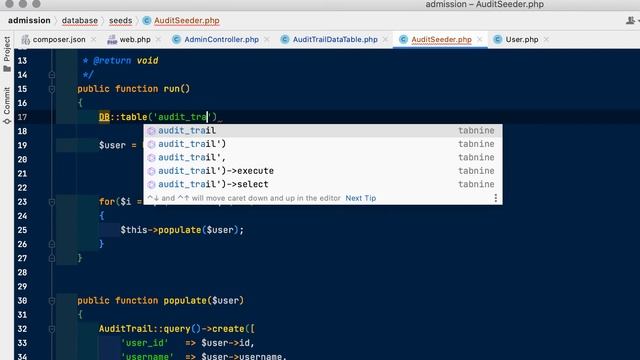This screenshot has width=640, height=360.
Task: Collapse the doc comment end at line 14
Action: [52, 75]
